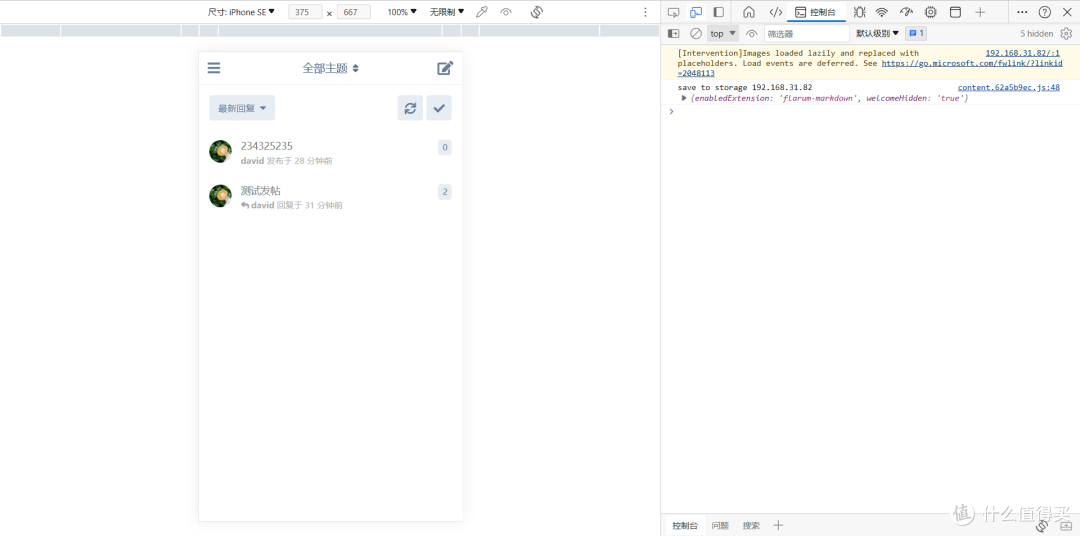The height and width of the screenshot is (536, 1080).
Task: Click the 'save to storage 192.168.31.82' log message
Action: point(745,87)
